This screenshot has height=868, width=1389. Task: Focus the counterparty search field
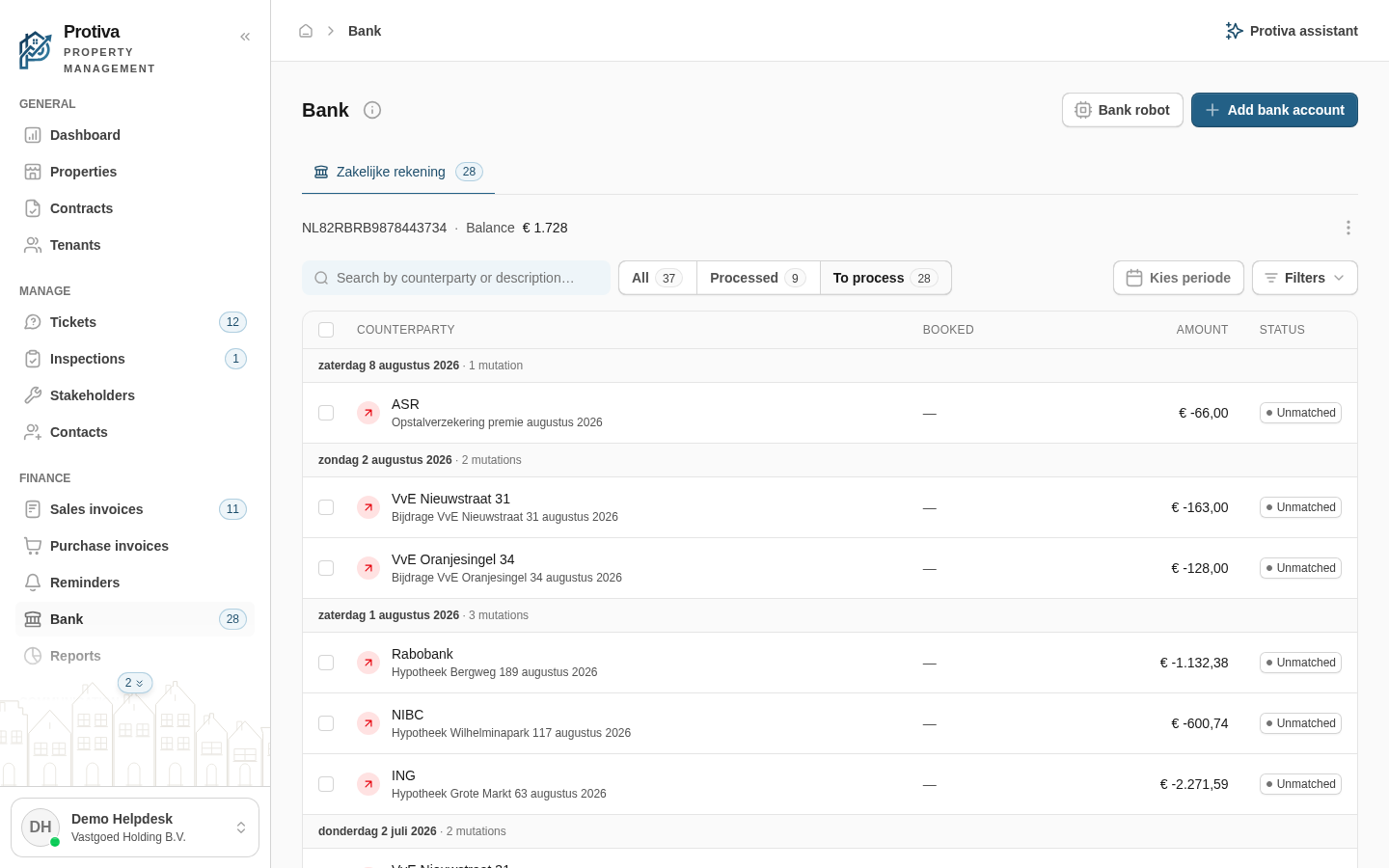(456, 278)
